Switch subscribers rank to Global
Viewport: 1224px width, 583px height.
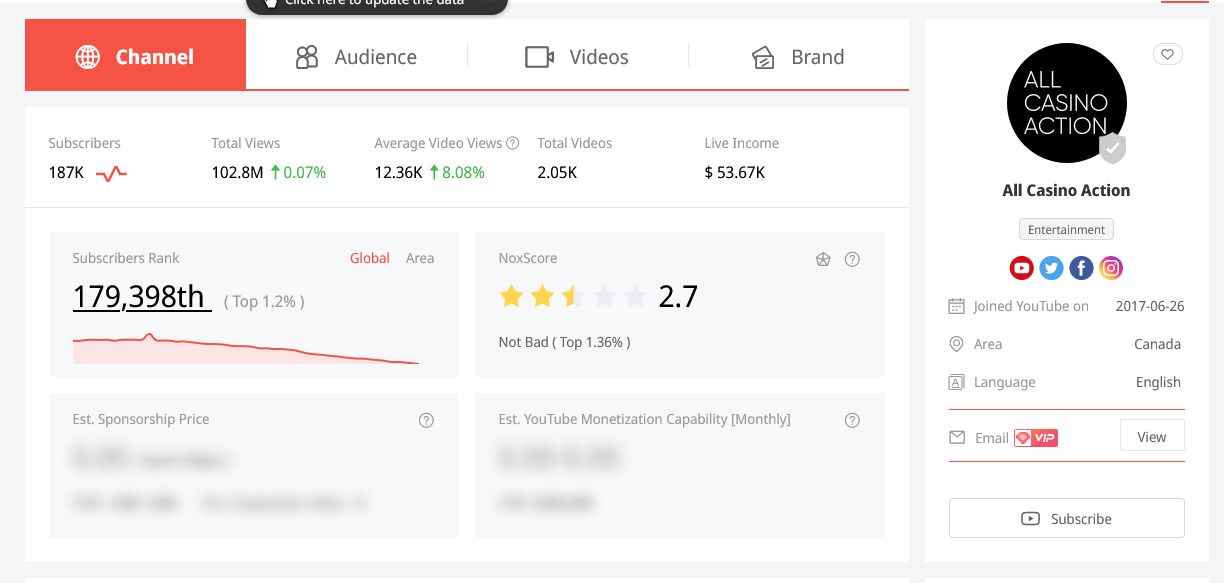[x=369, y=258]
